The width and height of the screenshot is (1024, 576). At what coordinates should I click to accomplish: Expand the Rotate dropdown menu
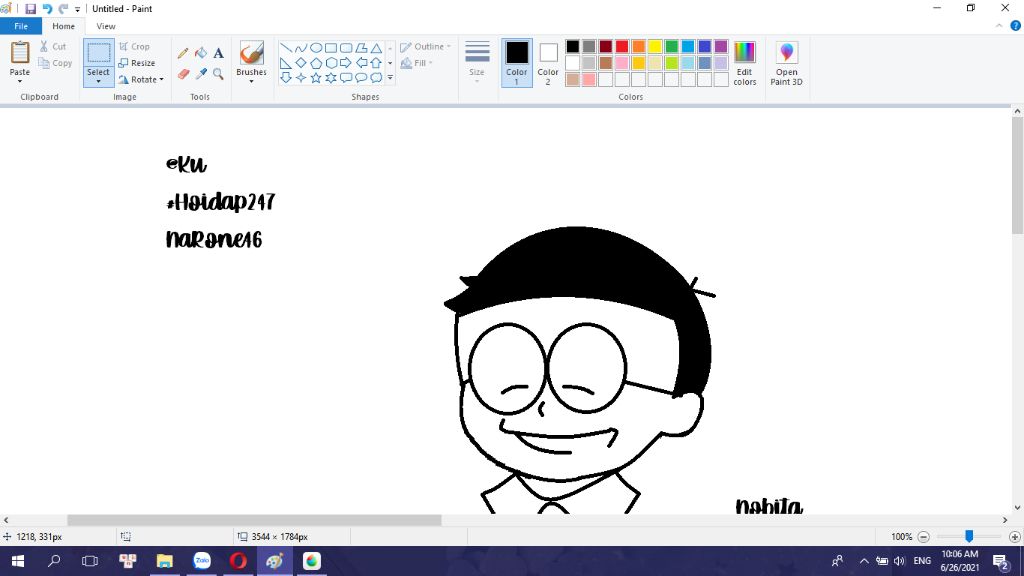(161, 80)
